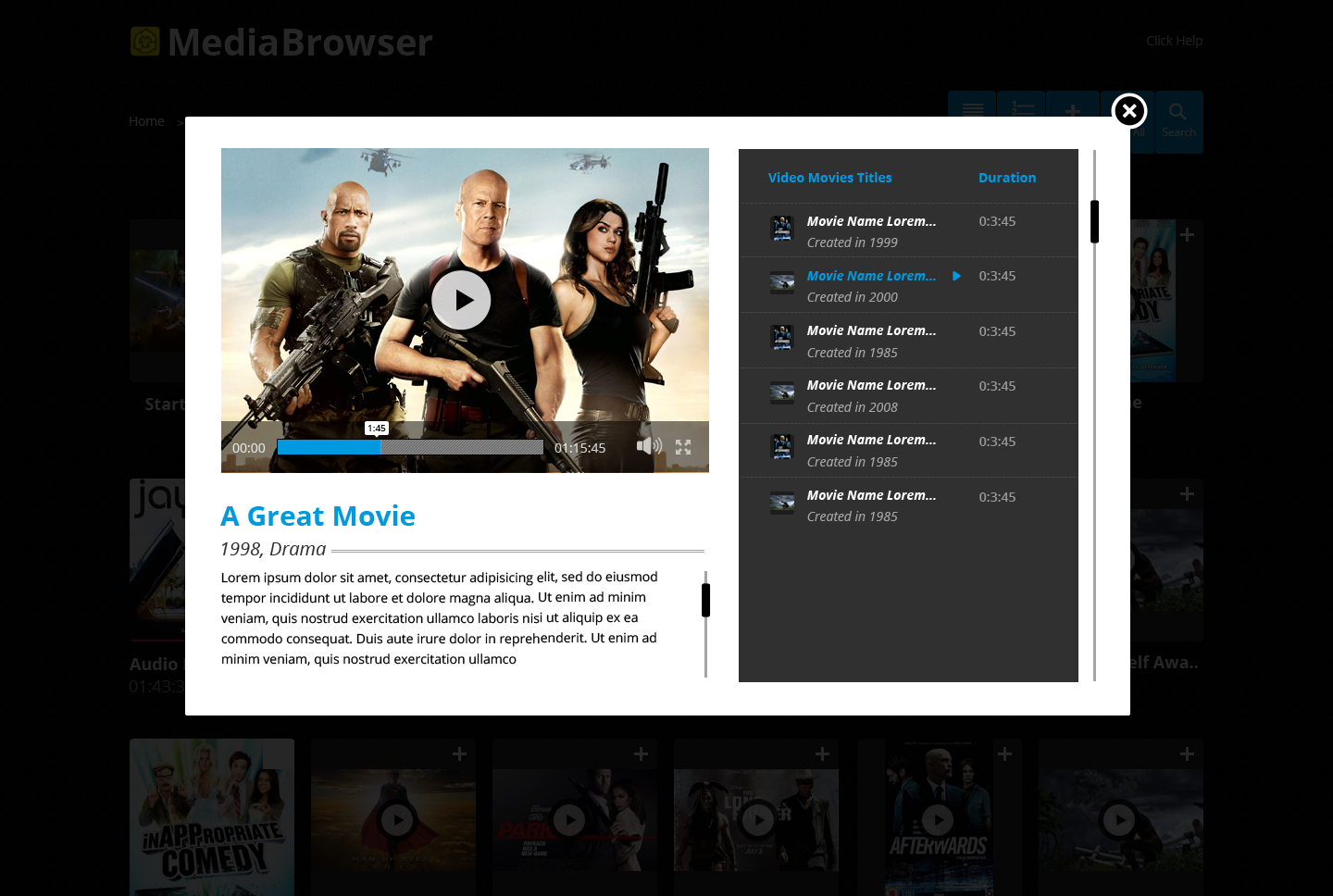
Task: Click the 01:15:45 total time label
Action: pos(580,448)
